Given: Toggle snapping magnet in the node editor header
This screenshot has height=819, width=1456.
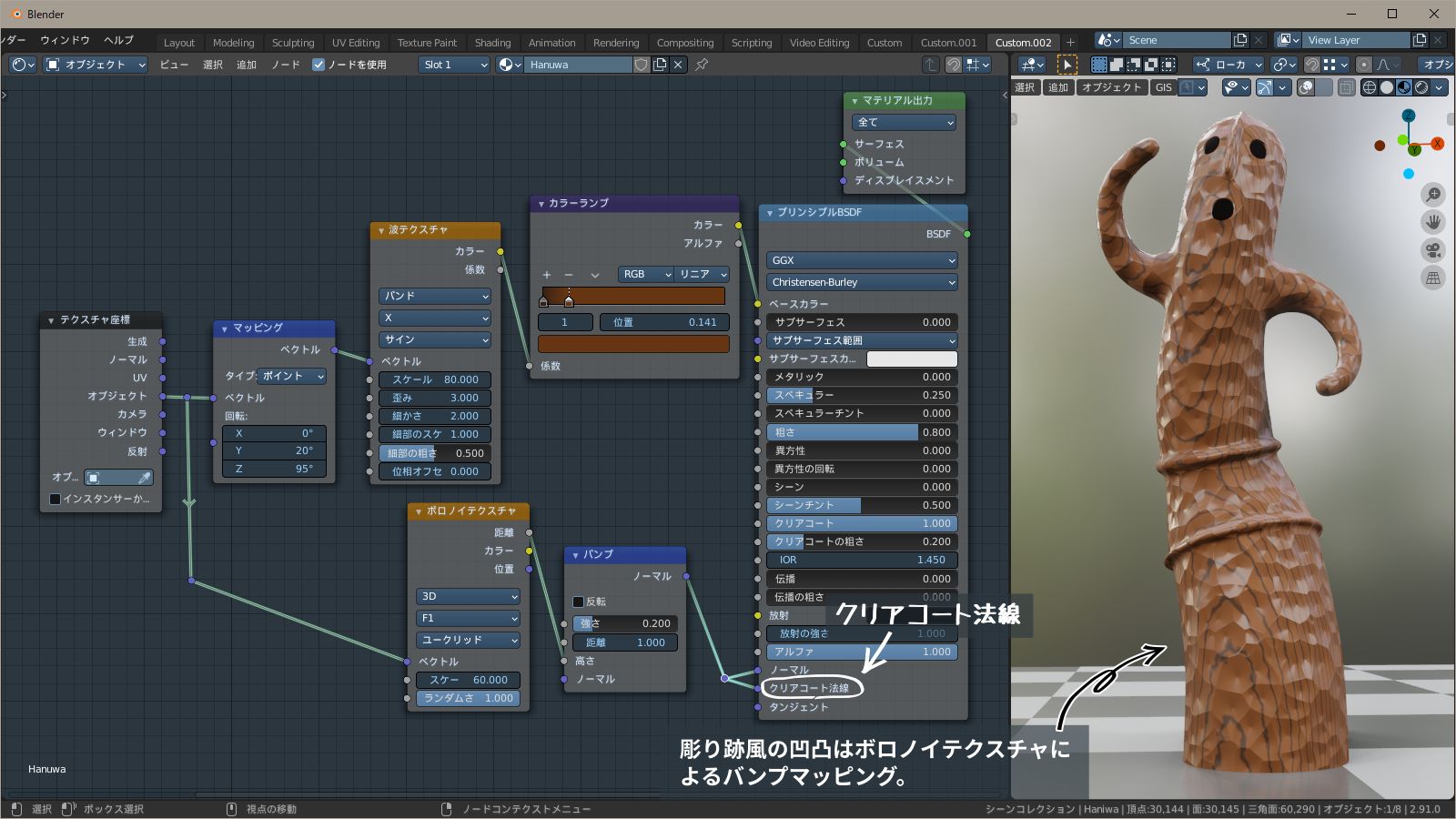Looking at the screenshot, I should [x=954, y=65].
